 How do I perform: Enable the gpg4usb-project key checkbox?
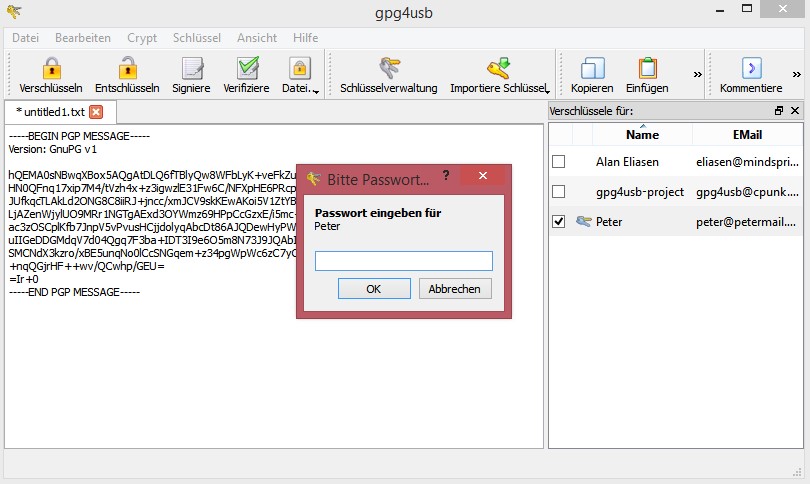coord(559,191)
